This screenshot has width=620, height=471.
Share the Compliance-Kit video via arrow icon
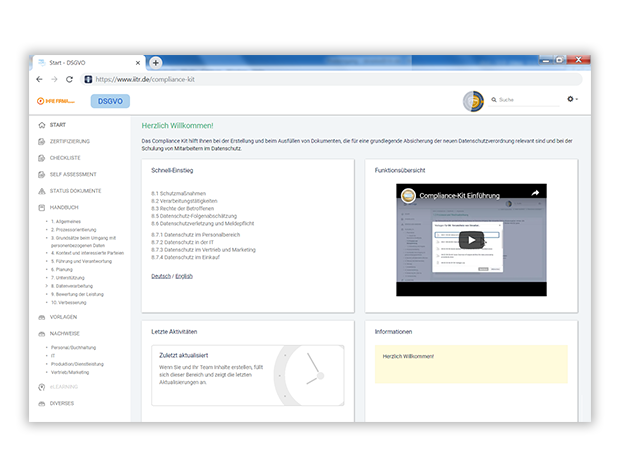[535, 193]
